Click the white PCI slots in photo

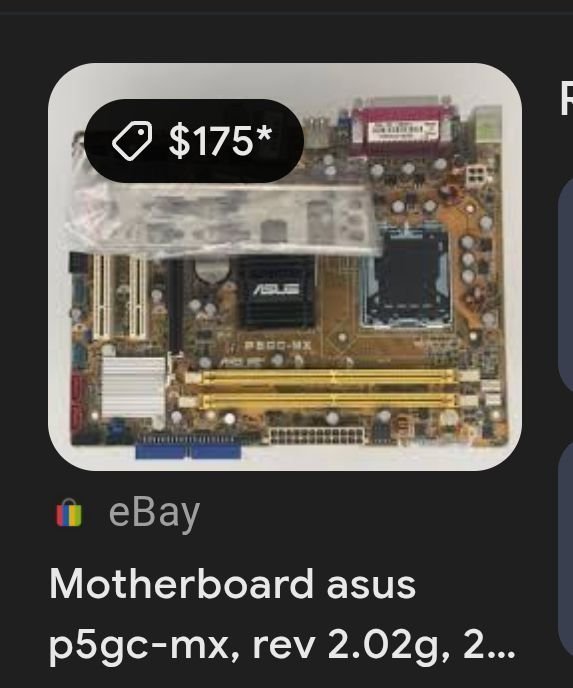120,297
